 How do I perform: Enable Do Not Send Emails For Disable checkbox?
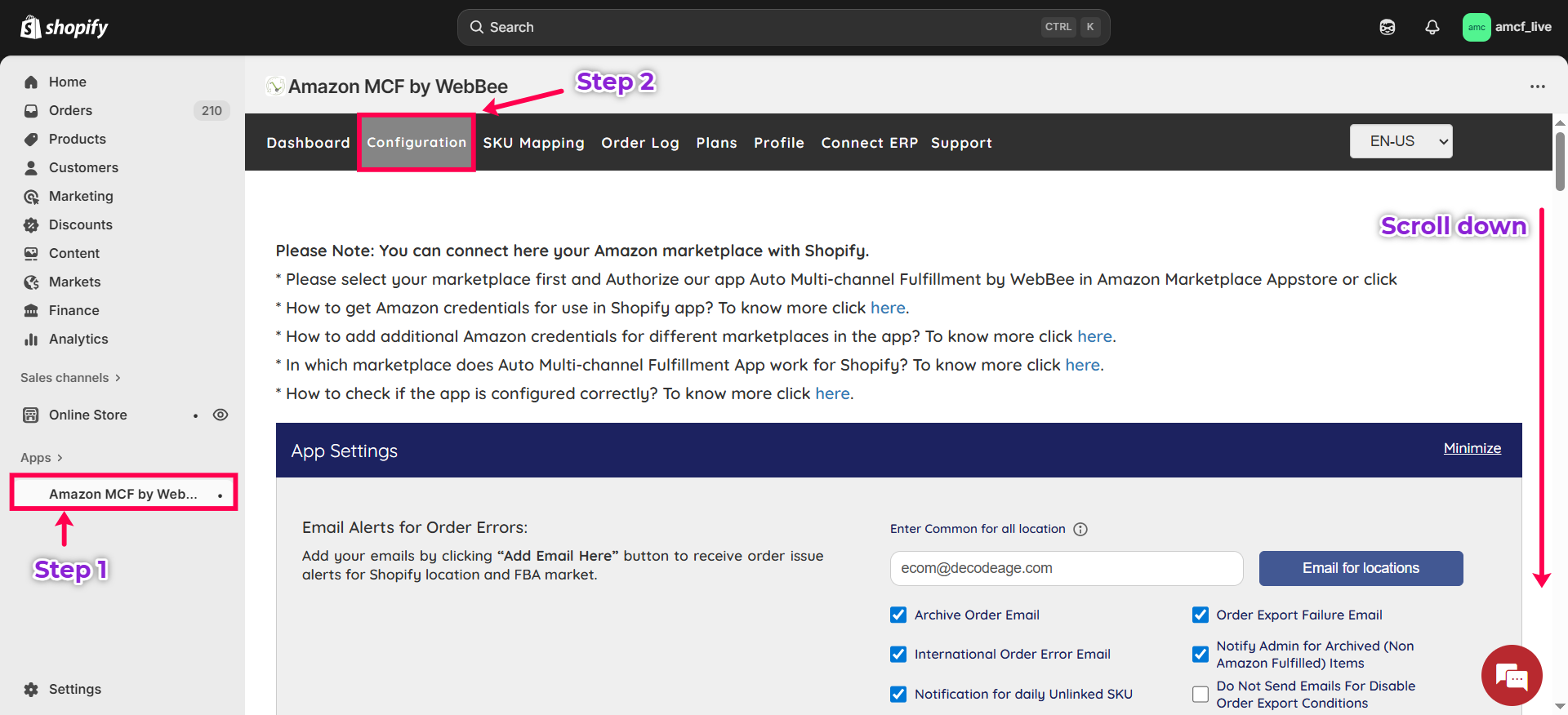point(1200,695)
